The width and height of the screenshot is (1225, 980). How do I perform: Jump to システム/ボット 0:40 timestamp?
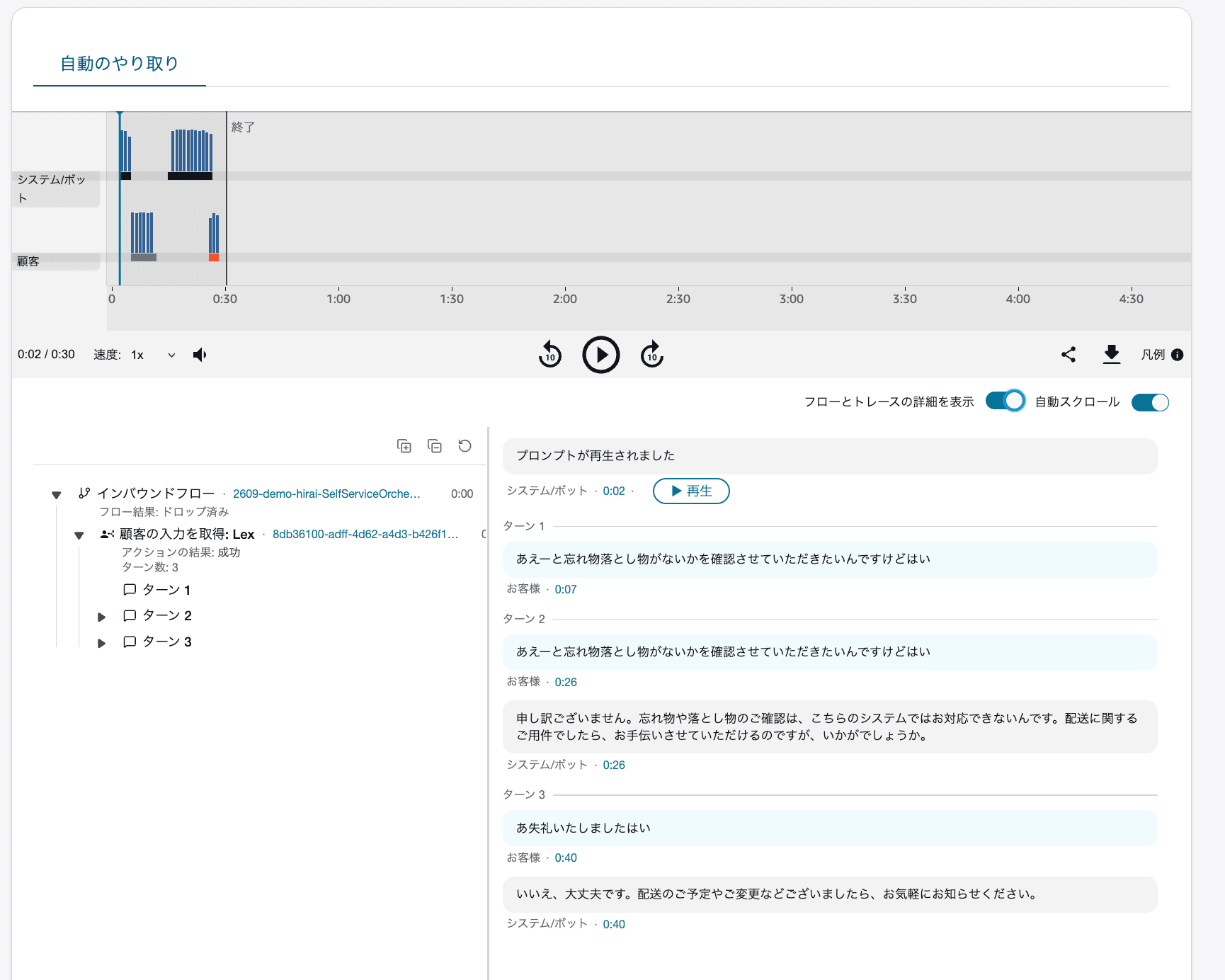614,924
